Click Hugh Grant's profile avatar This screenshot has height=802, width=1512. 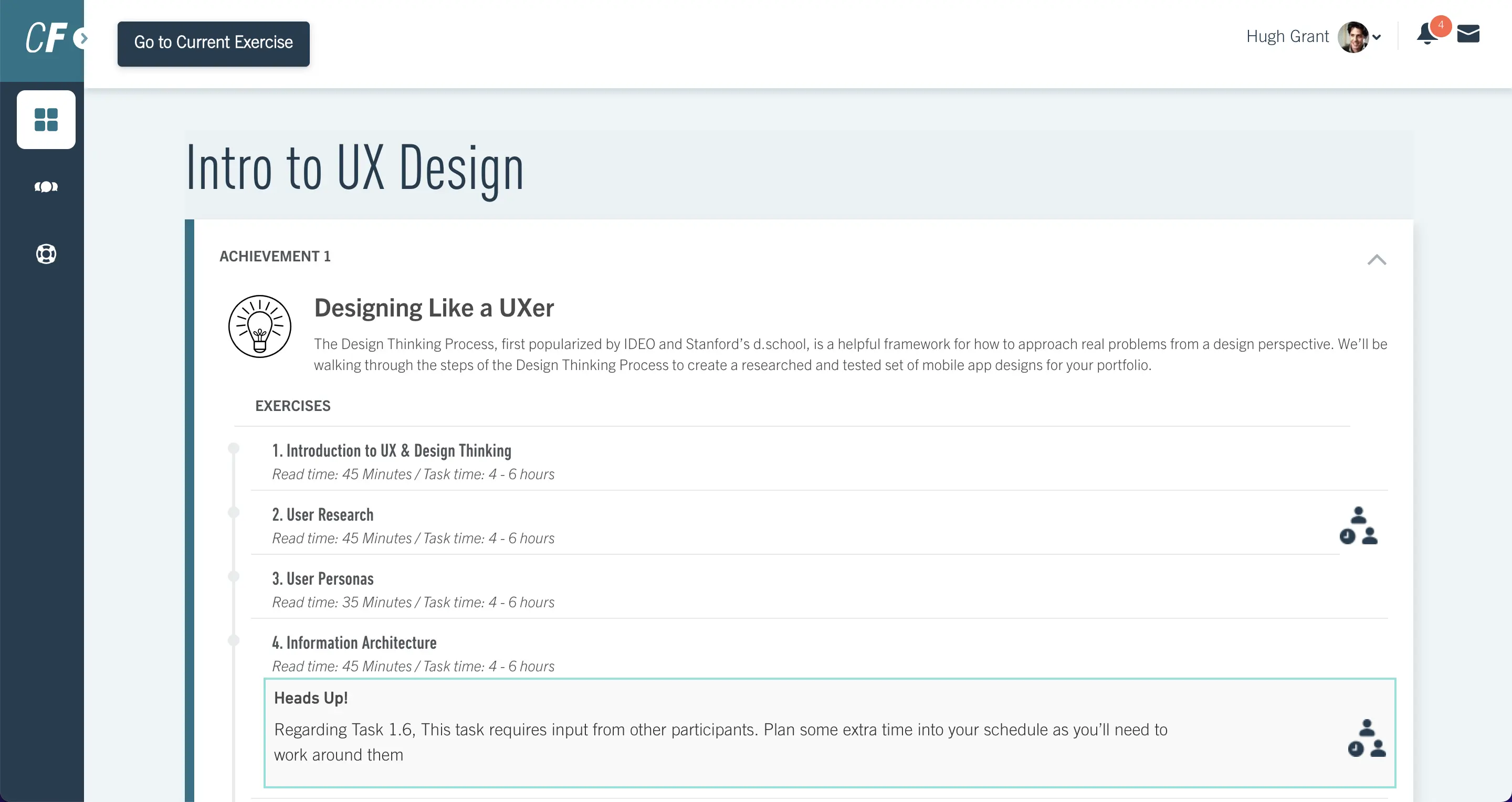tap(1353, 37)
